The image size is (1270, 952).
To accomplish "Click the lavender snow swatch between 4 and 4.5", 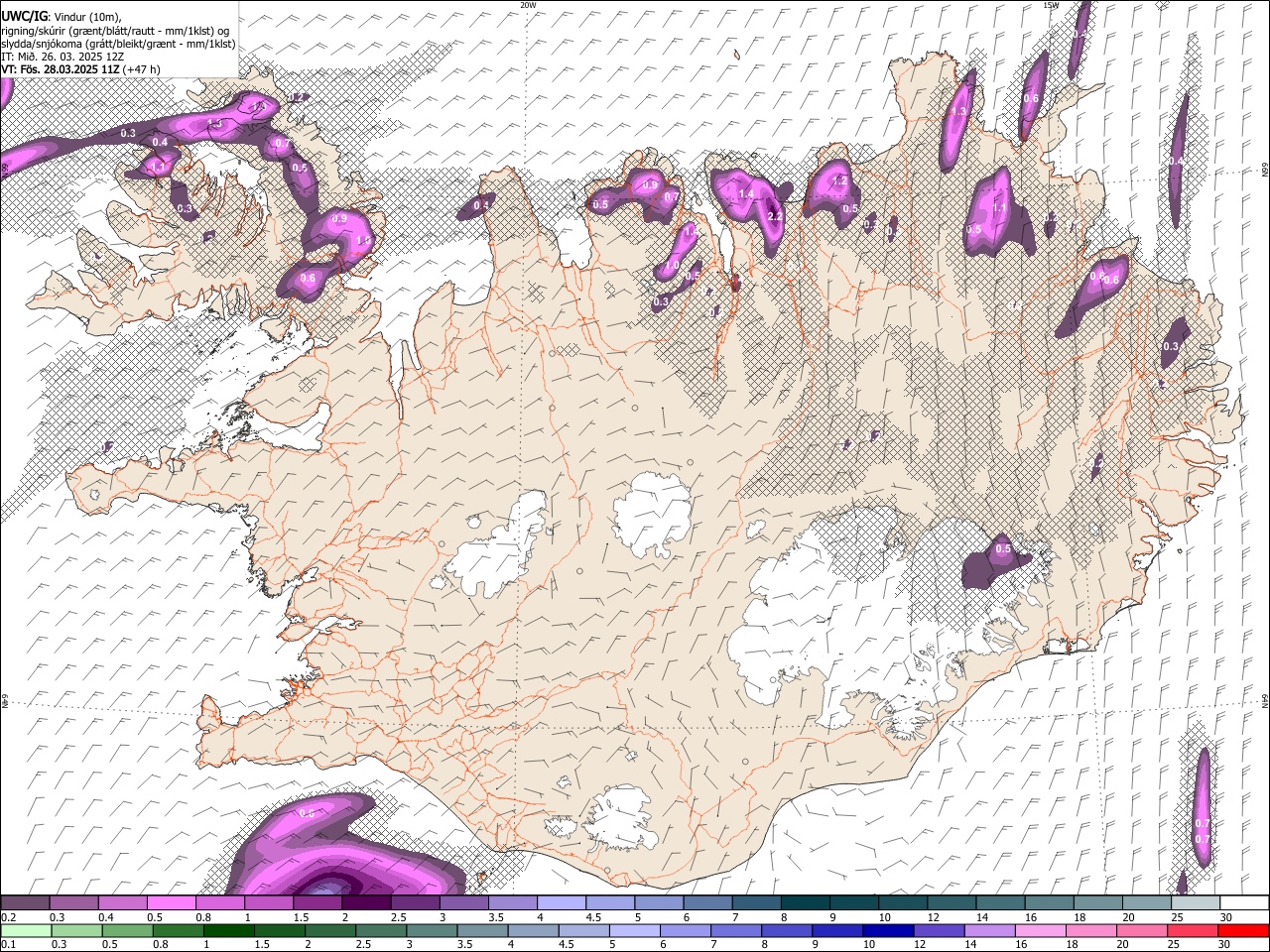I will point(561,902).
